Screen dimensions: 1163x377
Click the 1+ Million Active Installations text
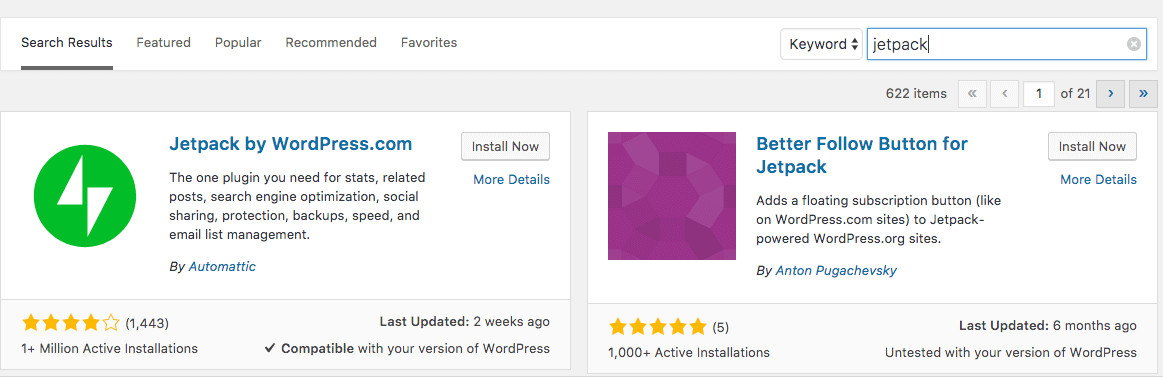[110, 348]
